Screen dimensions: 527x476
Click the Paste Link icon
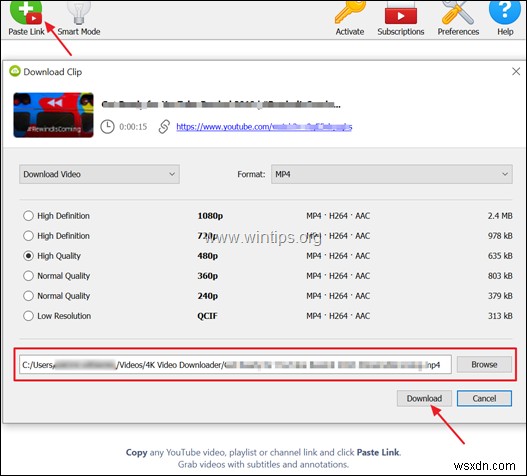point(26,12)
